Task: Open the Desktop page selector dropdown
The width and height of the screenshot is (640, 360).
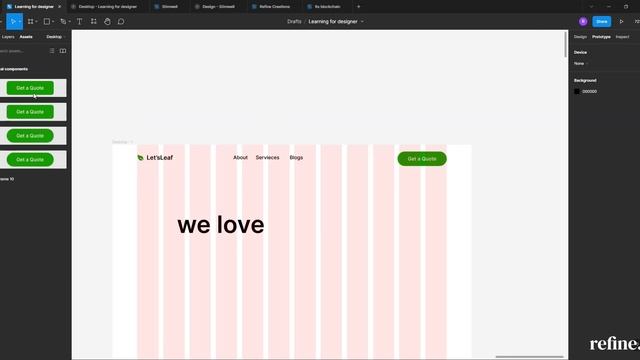Action: (56, 37)
